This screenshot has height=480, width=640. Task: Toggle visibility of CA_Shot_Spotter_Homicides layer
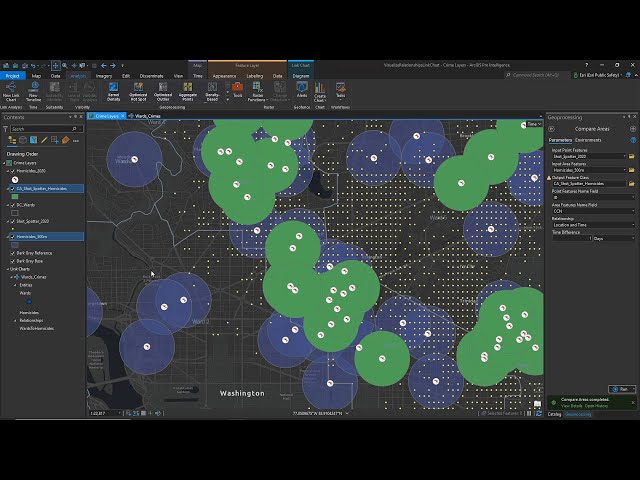(x=13, y=189)
